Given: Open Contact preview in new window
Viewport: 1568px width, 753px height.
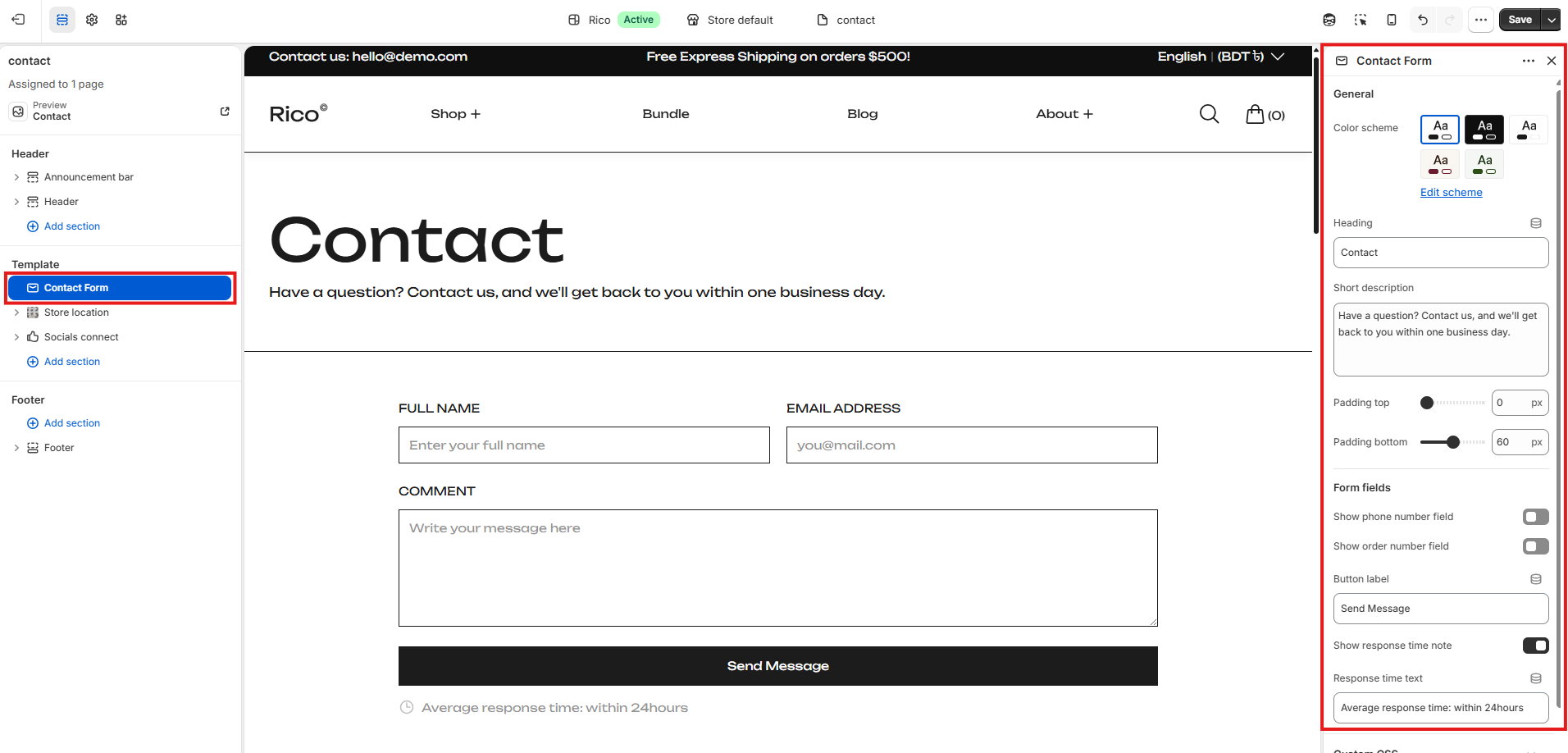Looking at the screenshot, I should point(225,111).
